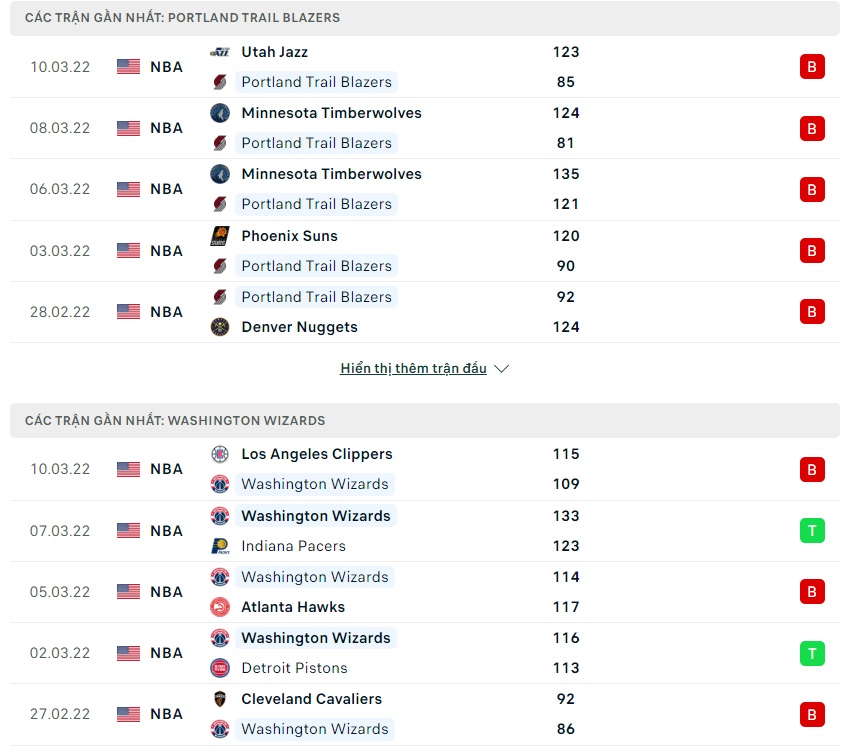Click the Denver Nuggets team logo
Screen dimensions: 841x752
click(220, 327)
